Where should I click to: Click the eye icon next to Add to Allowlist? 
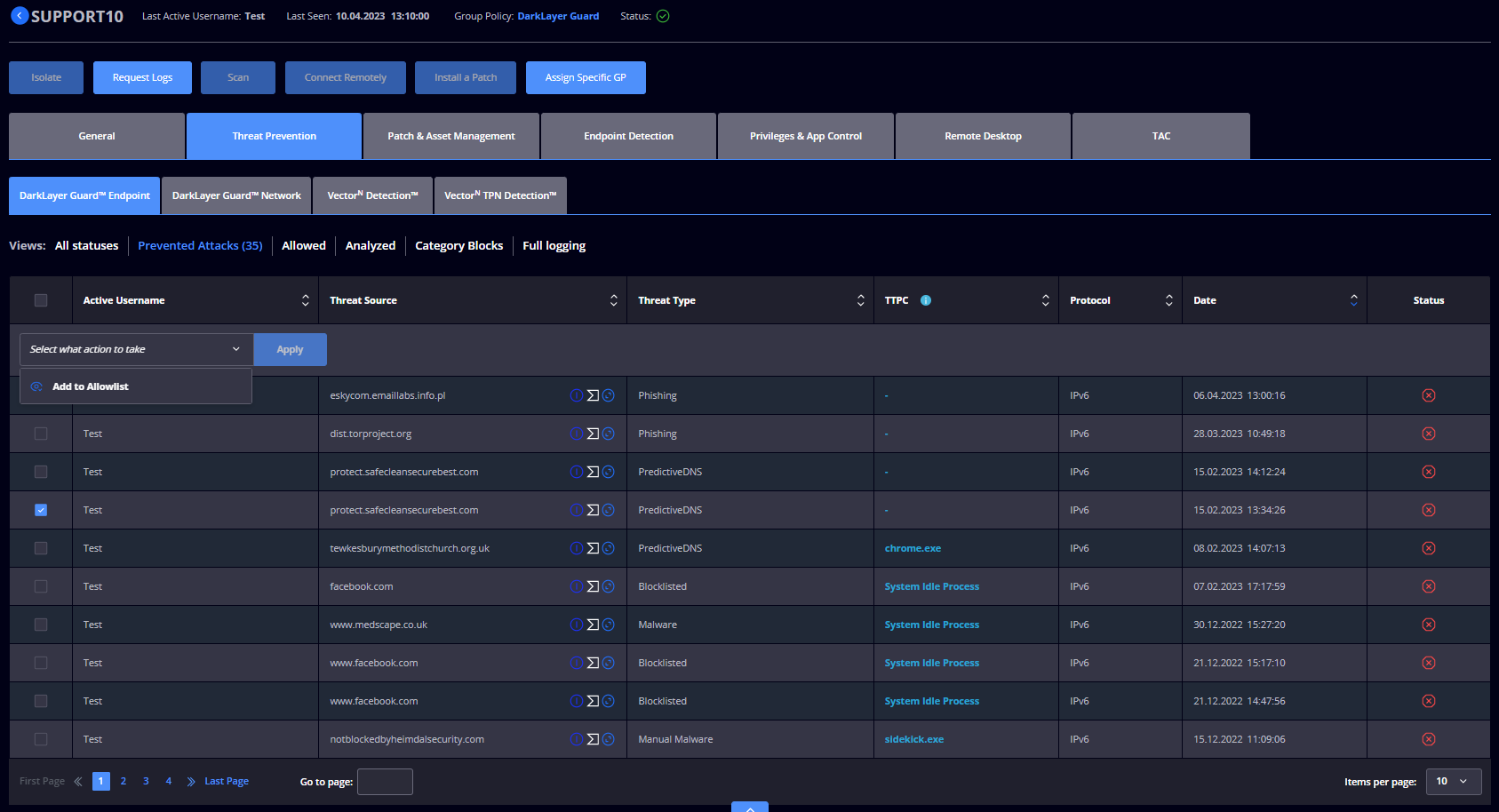[x=36, y=386]
